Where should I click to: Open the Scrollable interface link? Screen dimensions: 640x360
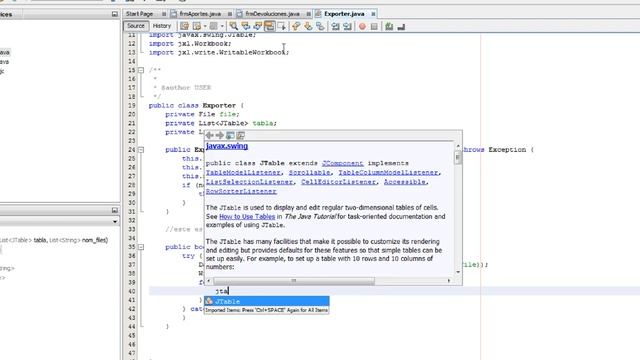click(x=309, y=173)
